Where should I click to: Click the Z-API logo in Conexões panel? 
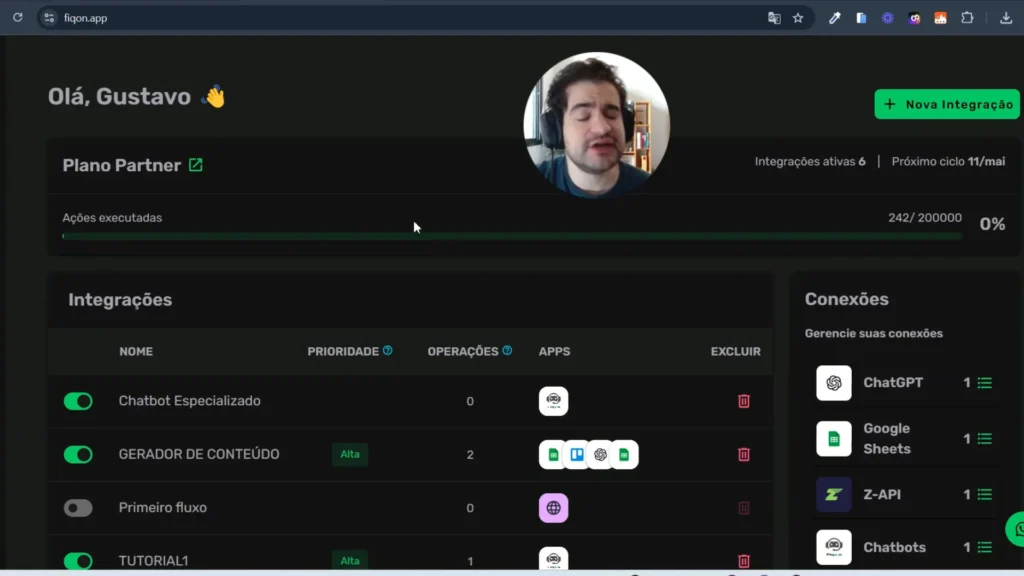coord(833,494)
